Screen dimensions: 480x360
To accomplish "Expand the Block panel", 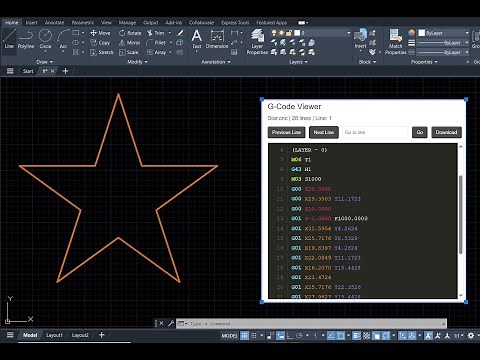I will (367, 62).
